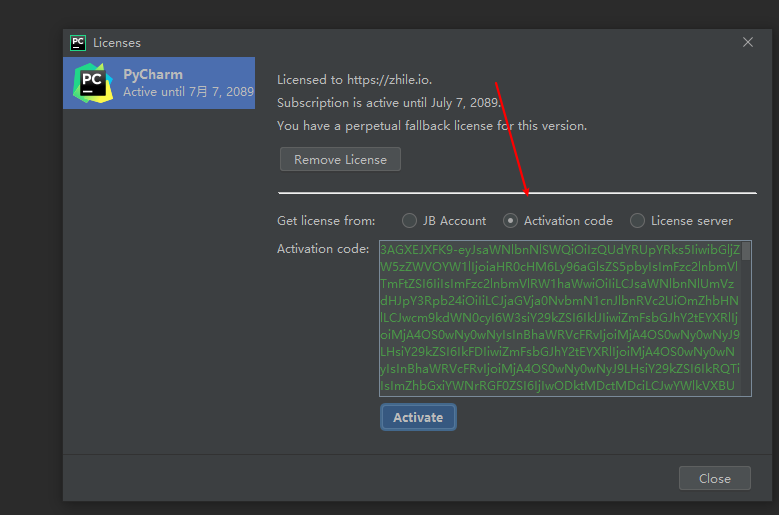Click the 'Activation code:' field label
779x515 pixels.
(323, 248)
